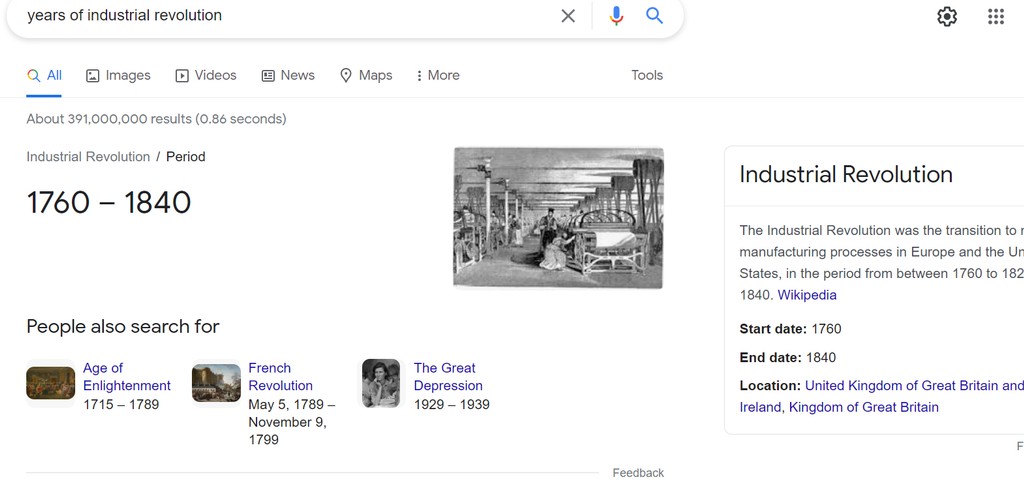Click inside the search query text field
The height and width of the screenshot is (487, 1024).
pyautogui.click(x=287, y=16)
